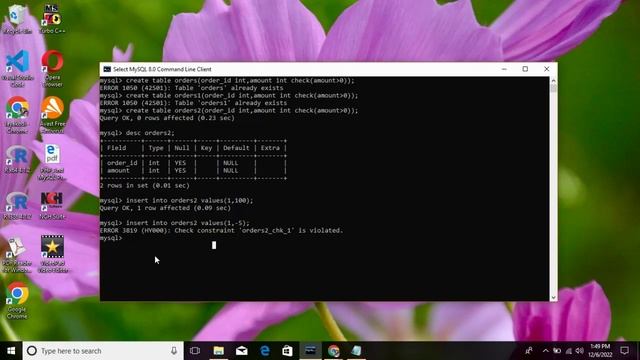The height and width of the screenshot is (360, 640).
Task: Expand the hidden system tray icons
Action: click(546, 351)
